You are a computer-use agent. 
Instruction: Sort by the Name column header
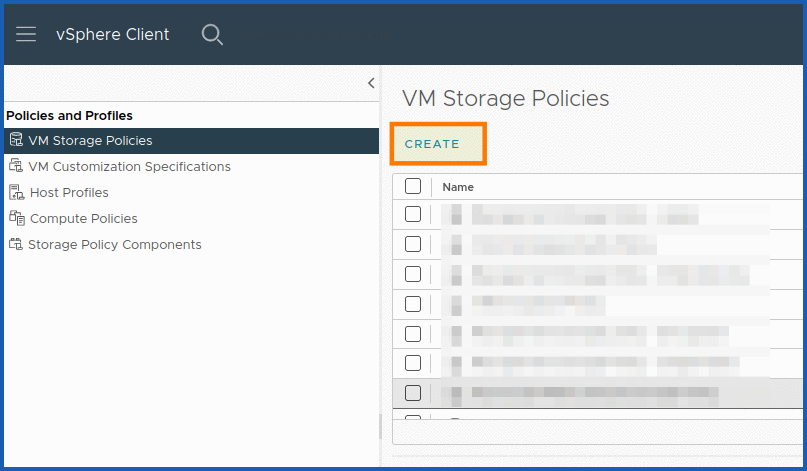(458, 187)
